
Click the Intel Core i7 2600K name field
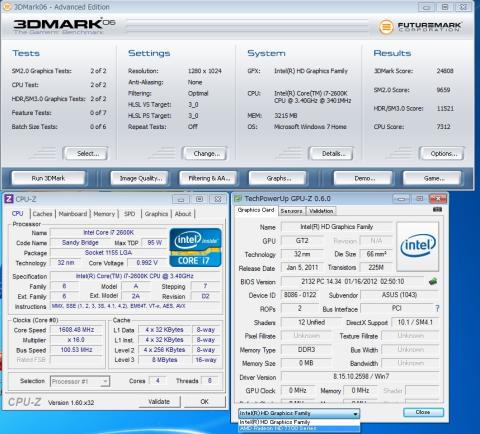pyautogui.click(x=108, y=232)
